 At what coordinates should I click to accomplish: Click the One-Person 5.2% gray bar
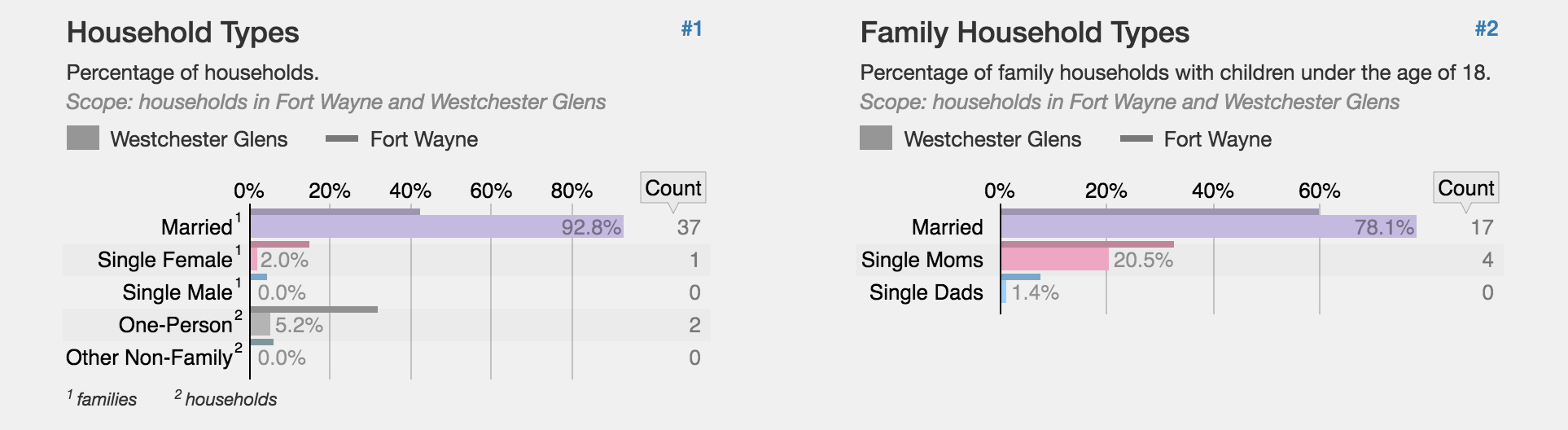click(x=261, y=325)
